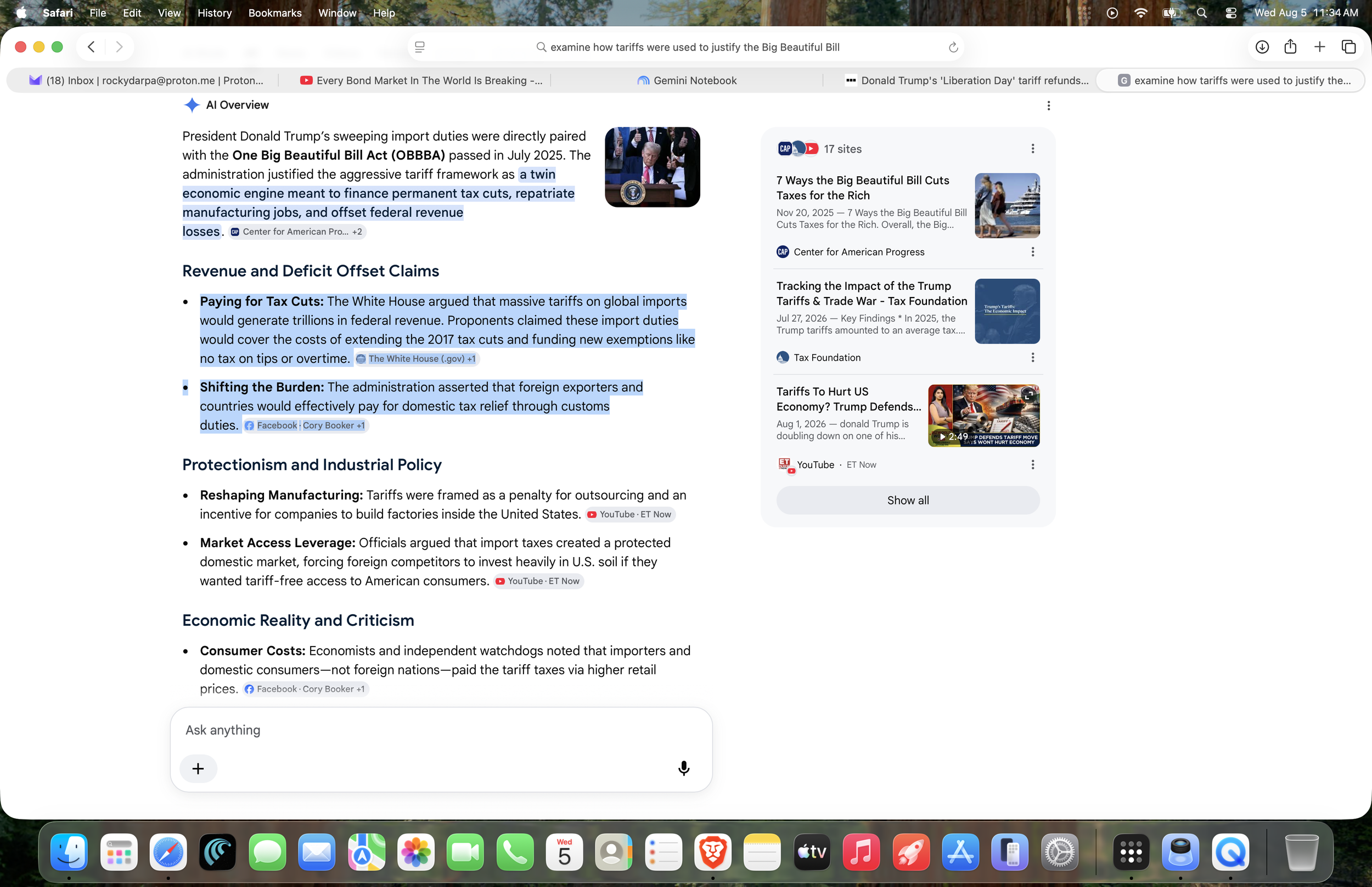Open the 17 sites panel options menu
This screenshot has width=1372, height=887.
click(x=1032, y=149)
